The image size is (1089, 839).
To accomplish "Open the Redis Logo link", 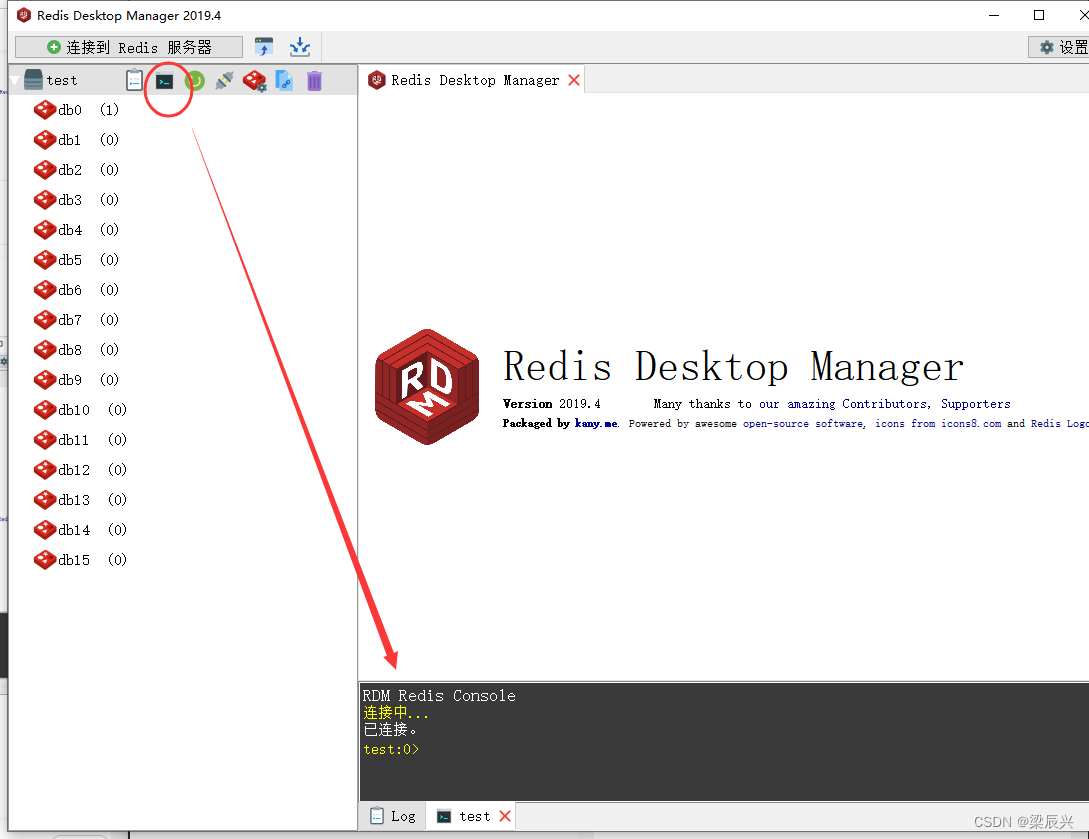I will point(1059,423).
